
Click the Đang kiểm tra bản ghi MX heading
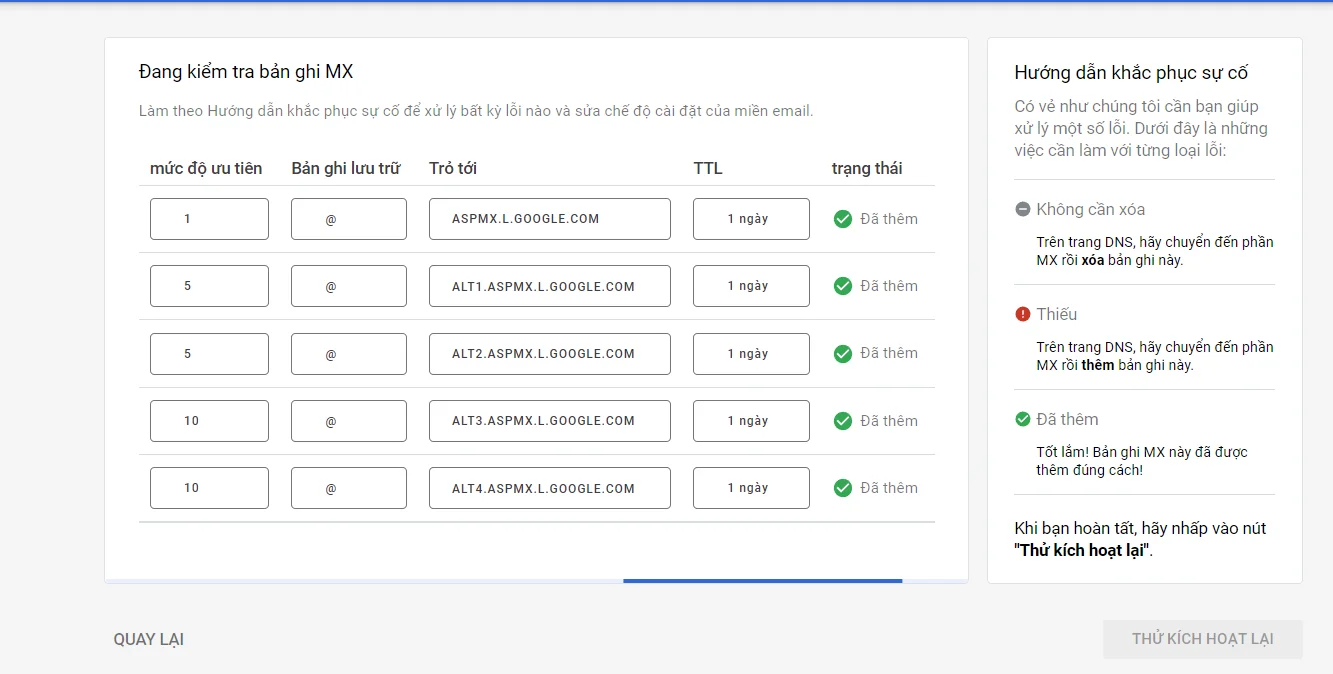(x=246, y=72)
